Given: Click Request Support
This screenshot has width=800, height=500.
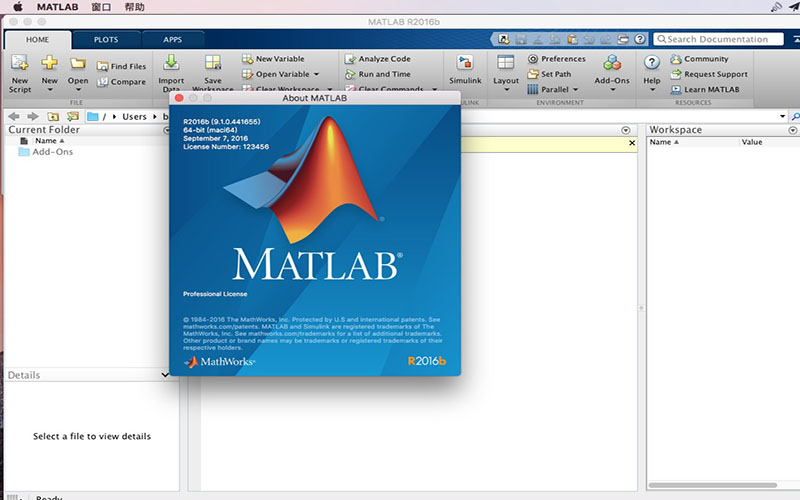Looking at the screenshot, I should point(709,74).
